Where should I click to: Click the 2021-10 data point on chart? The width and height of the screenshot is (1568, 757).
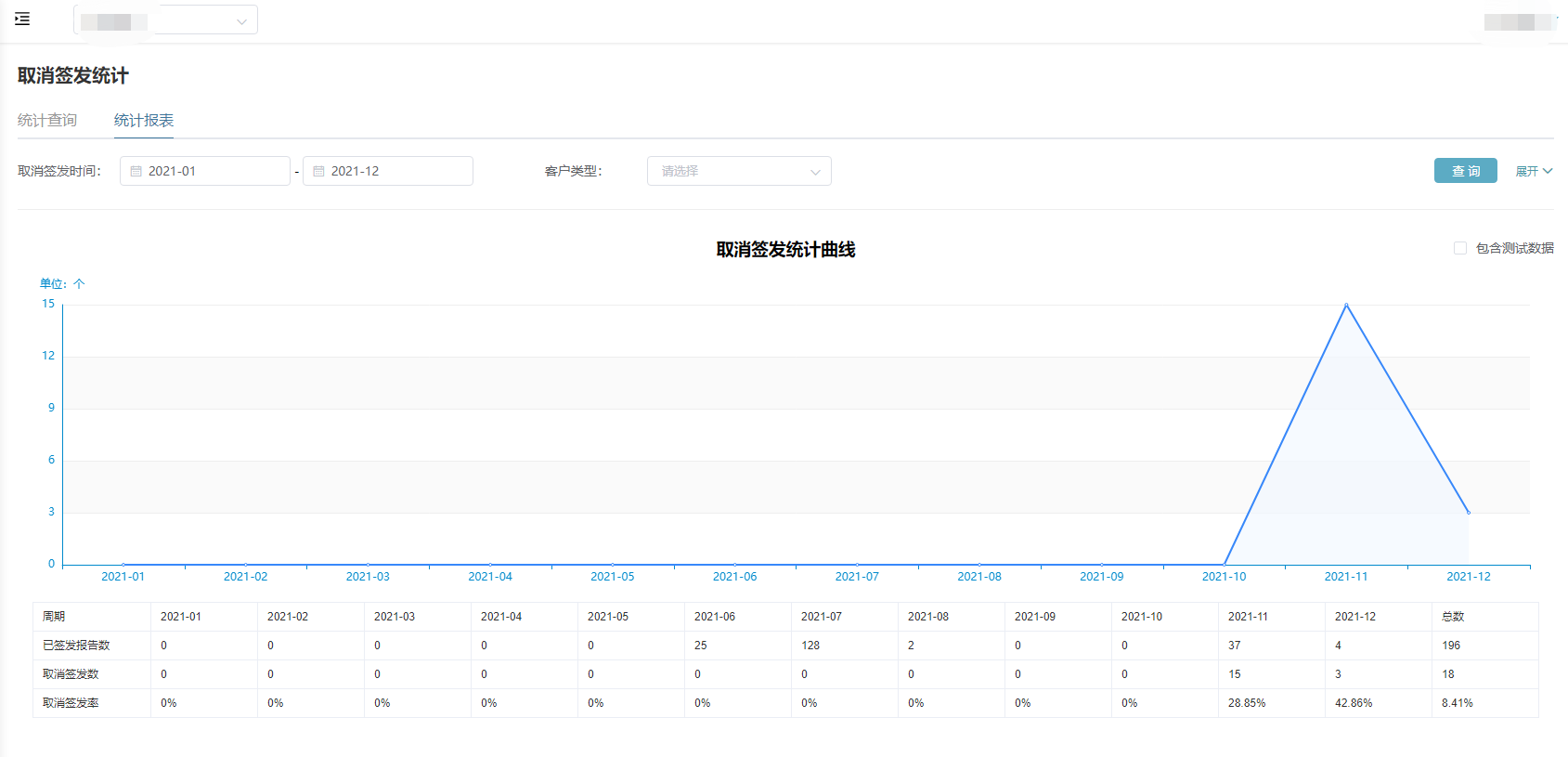point(1225,564)
